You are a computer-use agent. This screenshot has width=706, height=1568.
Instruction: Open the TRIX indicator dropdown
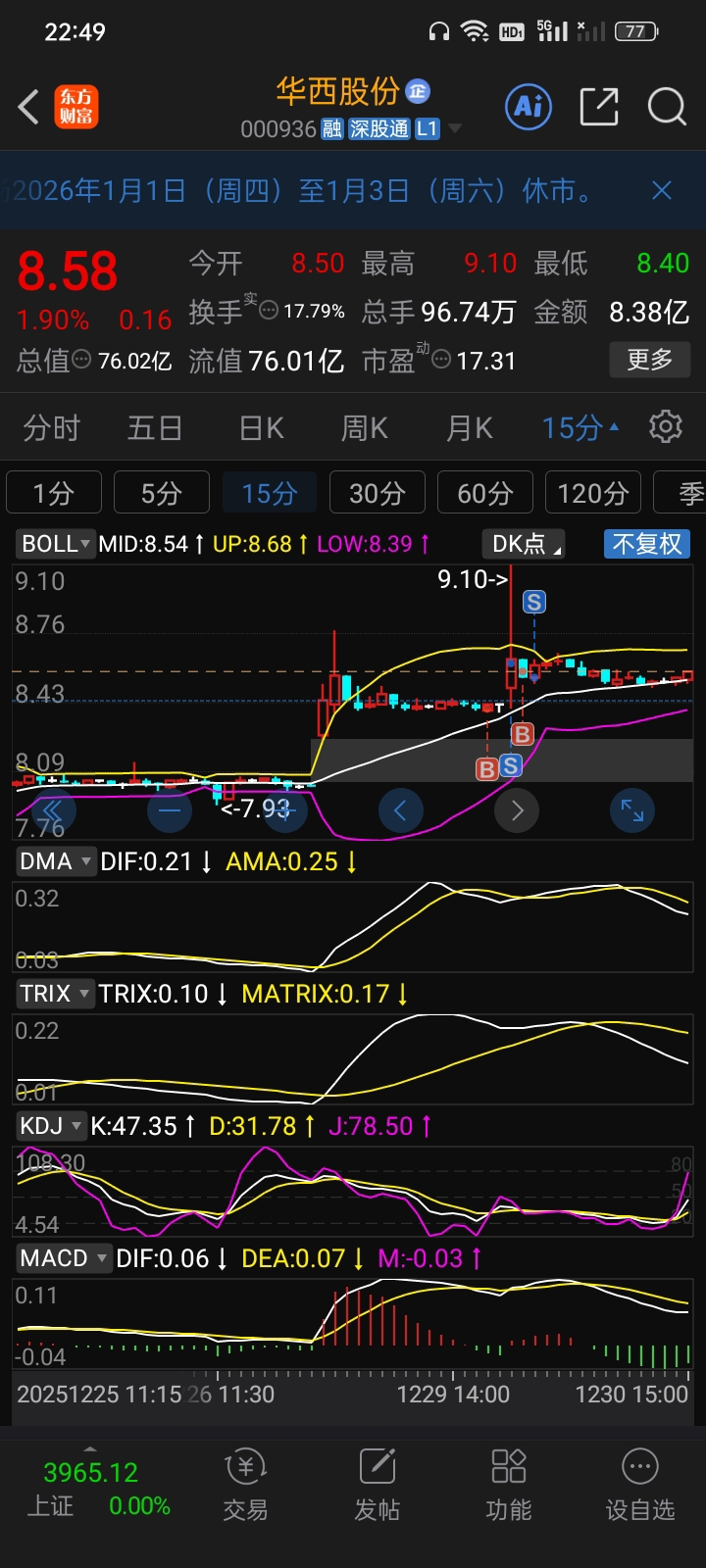(x=55, y=994)
